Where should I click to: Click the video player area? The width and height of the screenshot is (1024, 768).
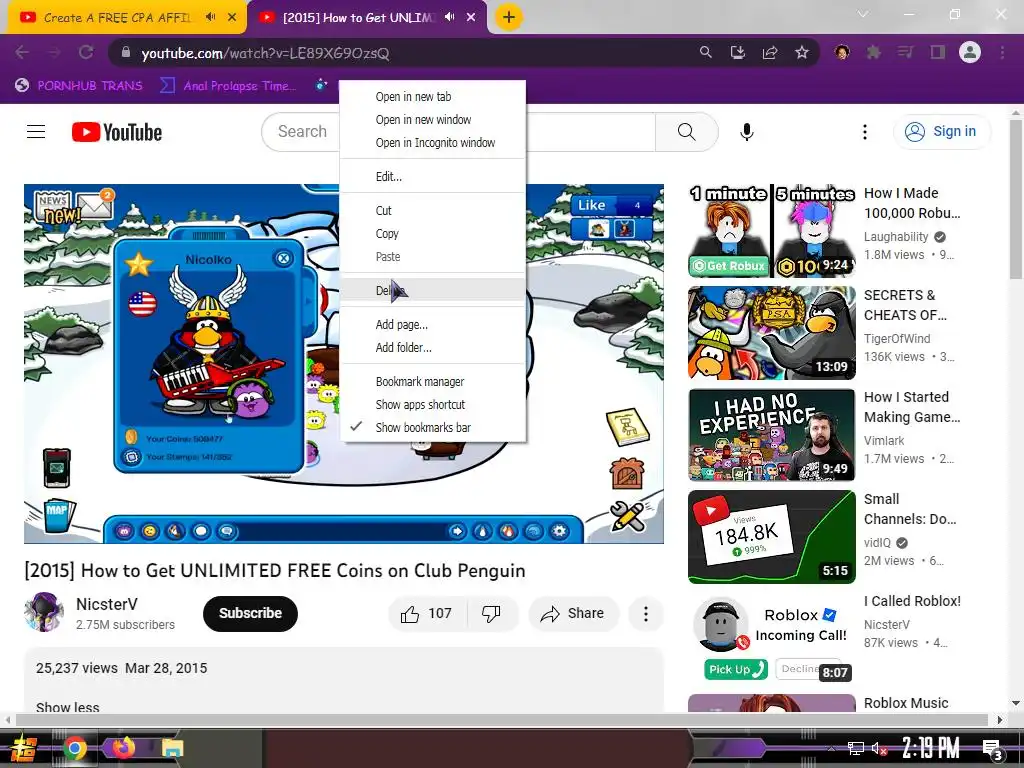point(344,364)
